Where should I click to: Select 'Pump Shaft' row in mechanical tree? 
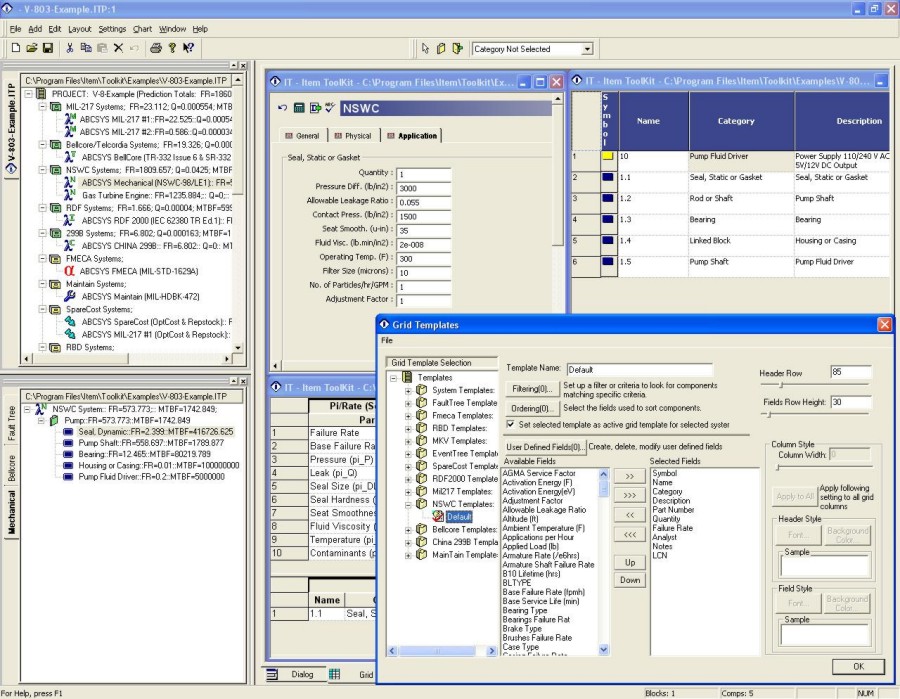click(x=151, y=442)
